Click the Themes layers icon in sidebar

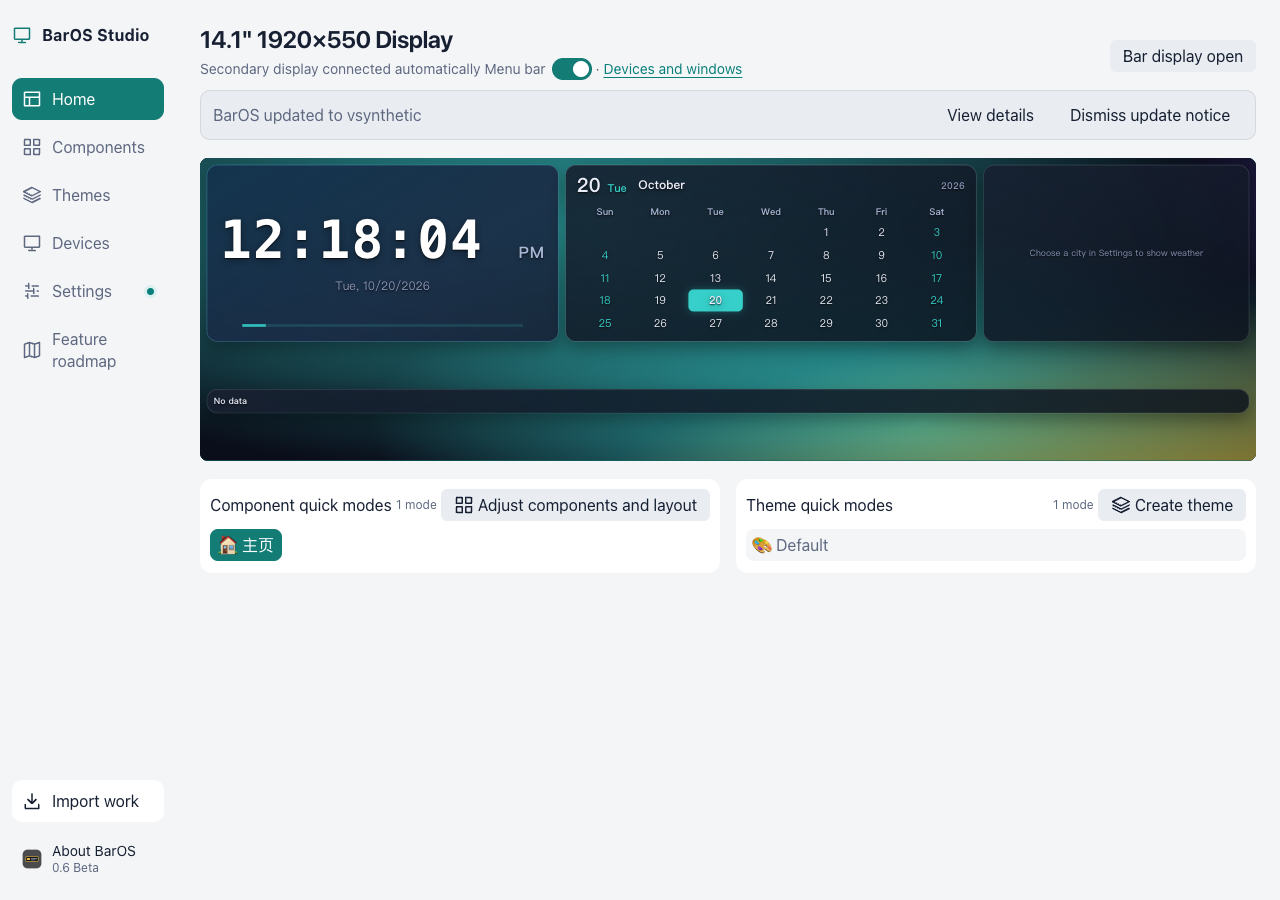(32, 195)
